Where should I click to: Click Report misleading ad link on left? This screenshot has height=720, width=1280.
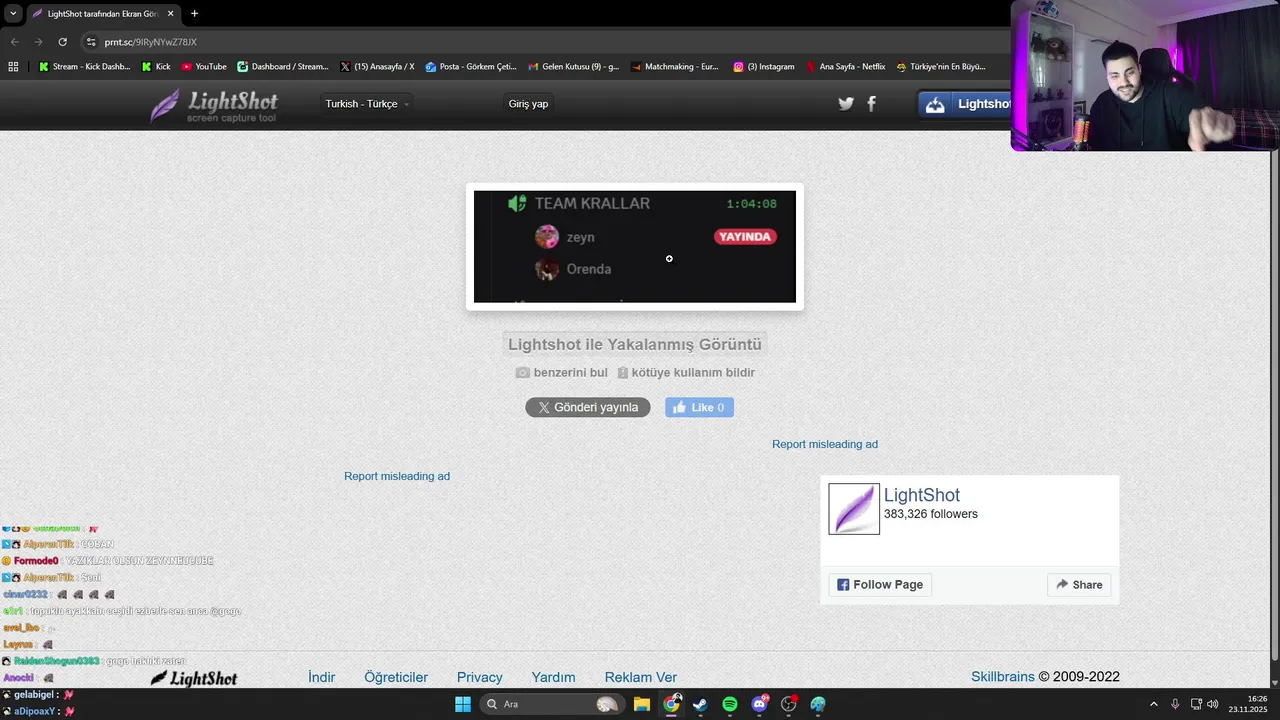coord(397,476)
